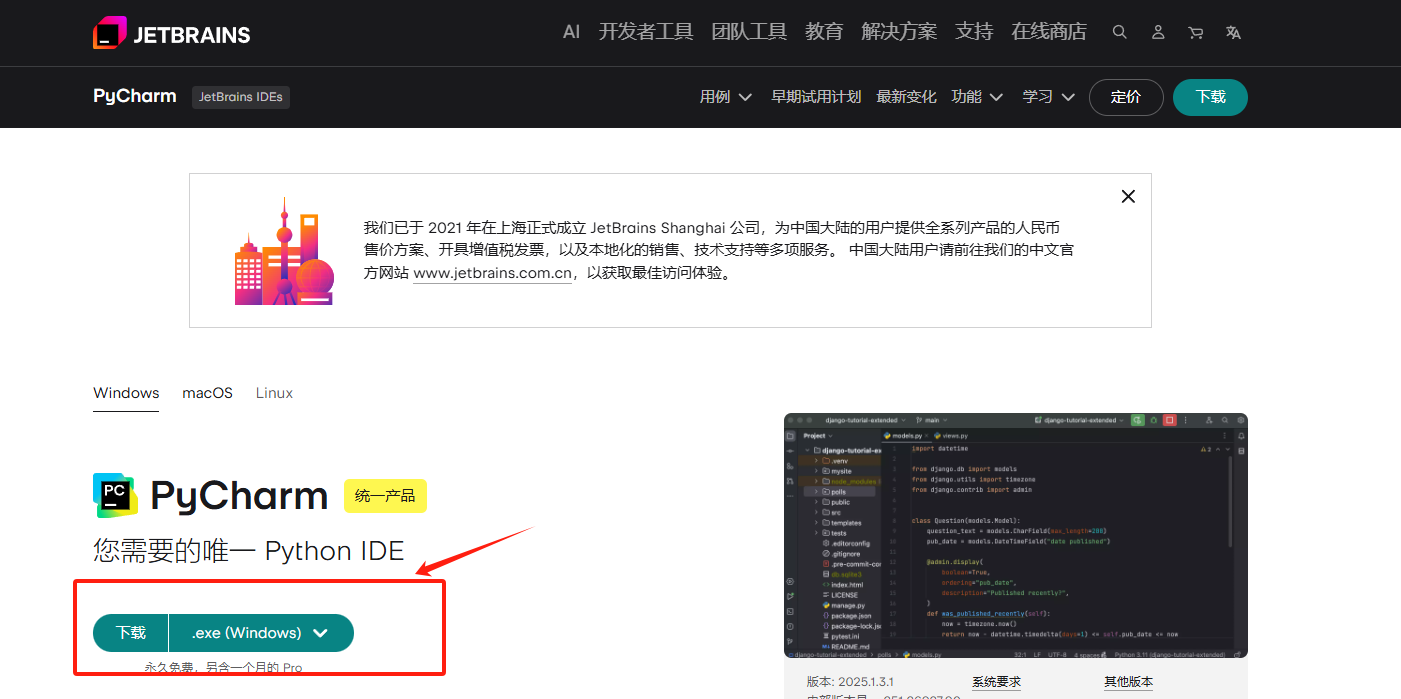Switch to the macOS download tab
Image resolution: width=1401 pixels, height=699 pixels.
(206, 393)
